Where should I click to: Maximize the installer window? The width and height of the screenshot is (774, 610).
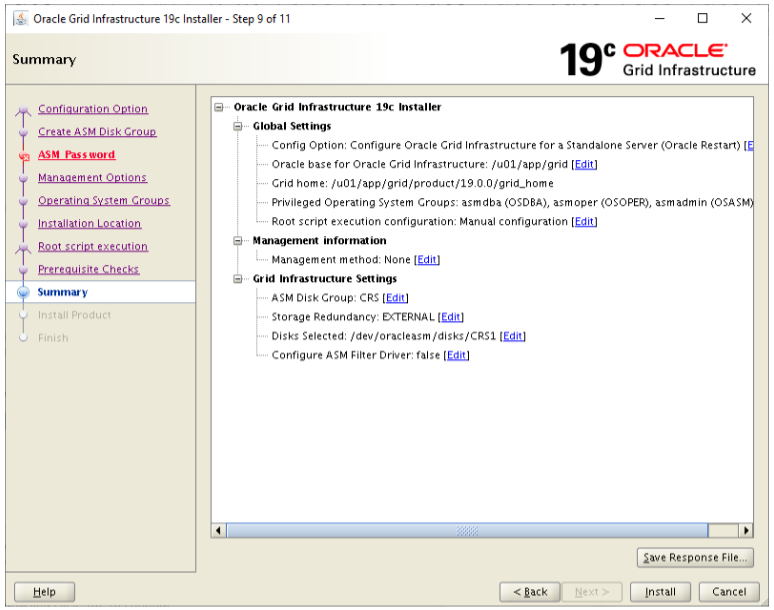[702, 19]
